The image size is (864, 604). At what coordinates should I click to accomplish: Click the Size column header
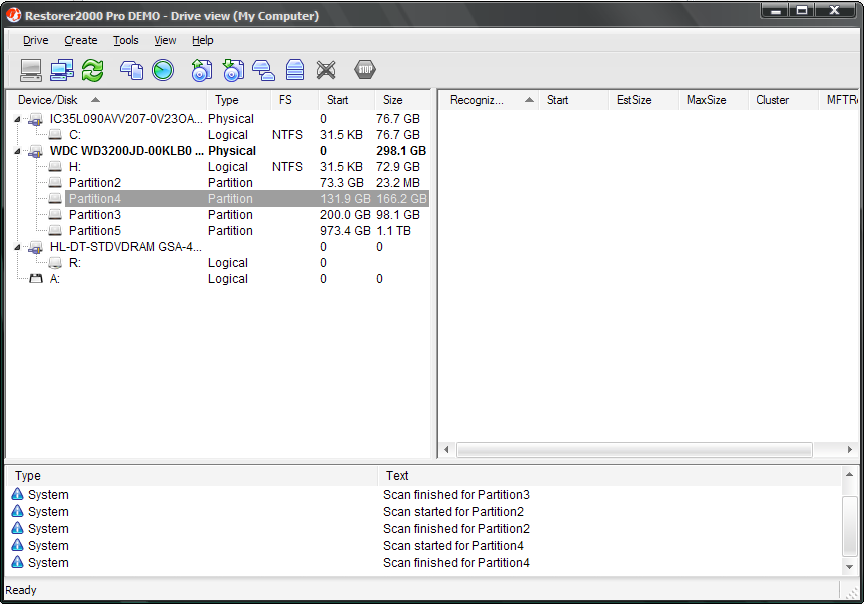tap(402, 100)
